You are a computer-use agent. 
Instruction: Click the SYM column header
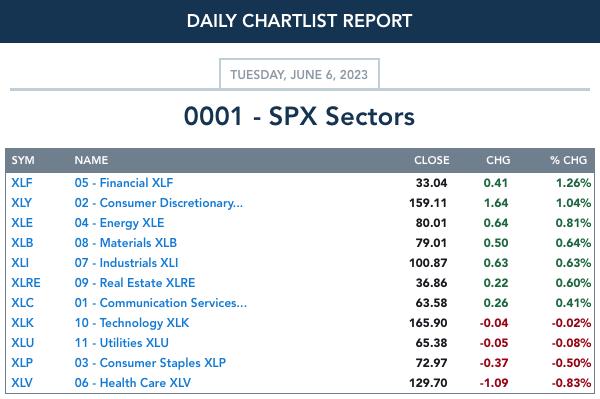coord(23,160)
